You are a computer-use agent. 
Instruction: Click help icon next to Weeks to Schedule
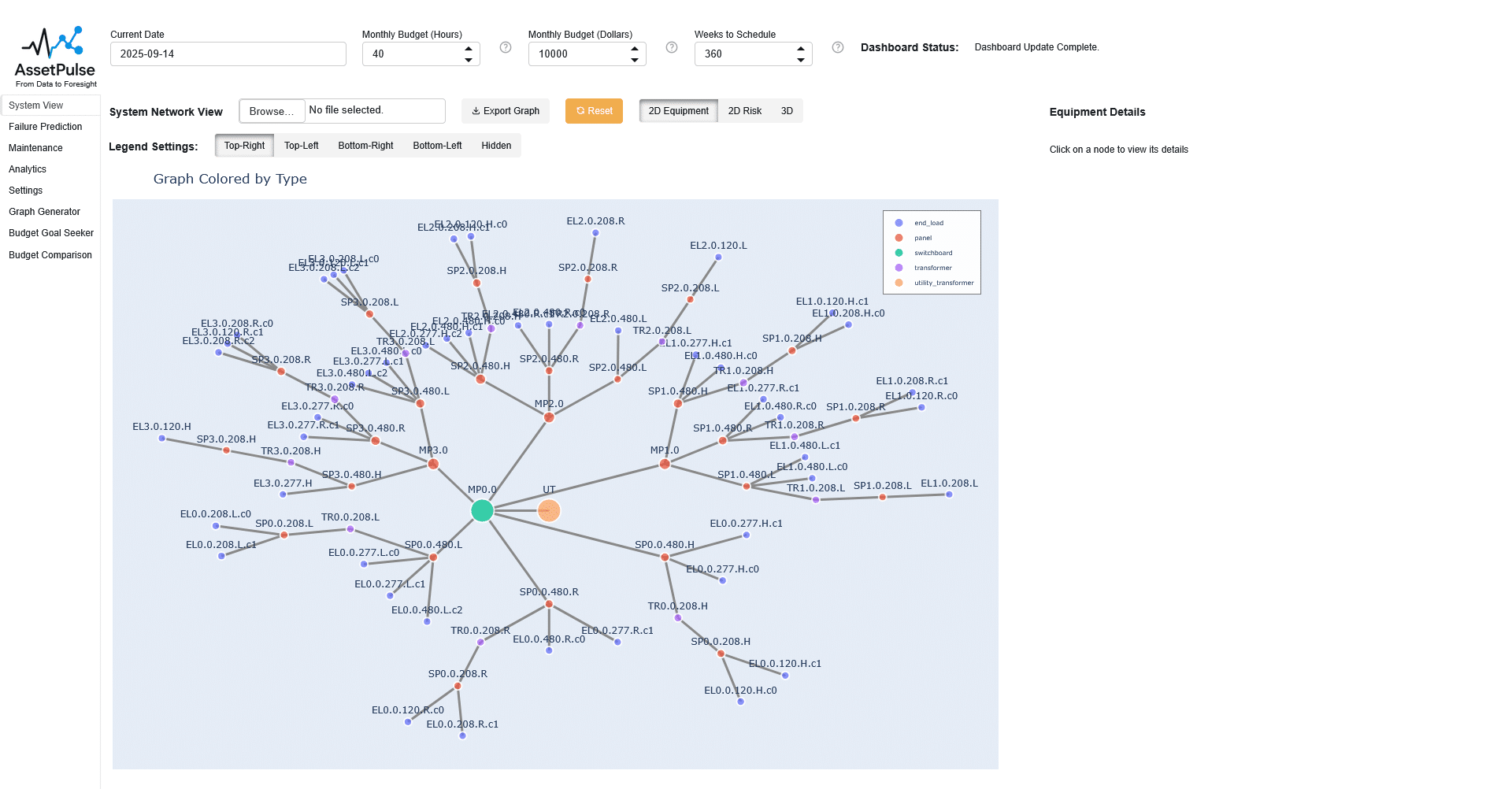[838, 47]
